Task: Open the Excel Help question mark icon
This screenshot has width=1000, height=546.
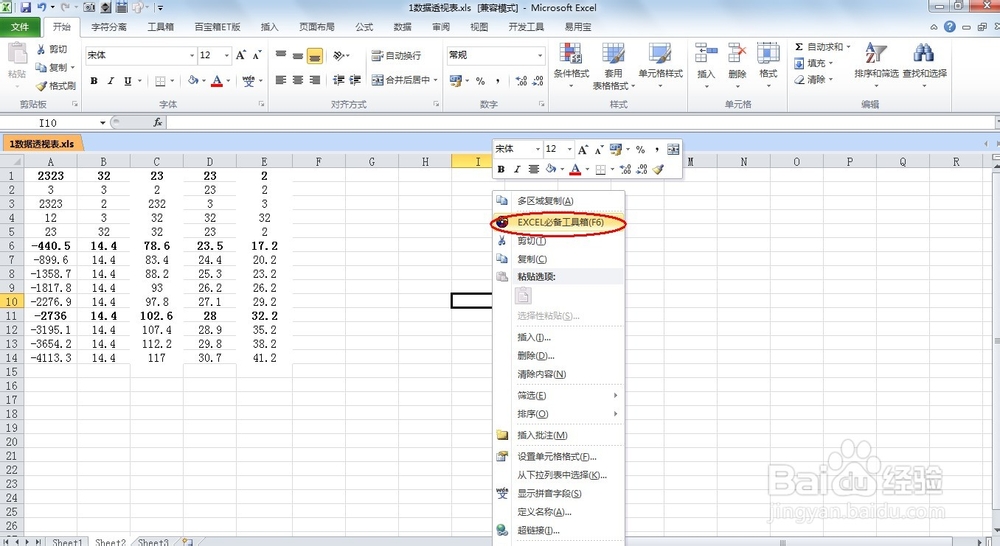Action: (950, 27)
